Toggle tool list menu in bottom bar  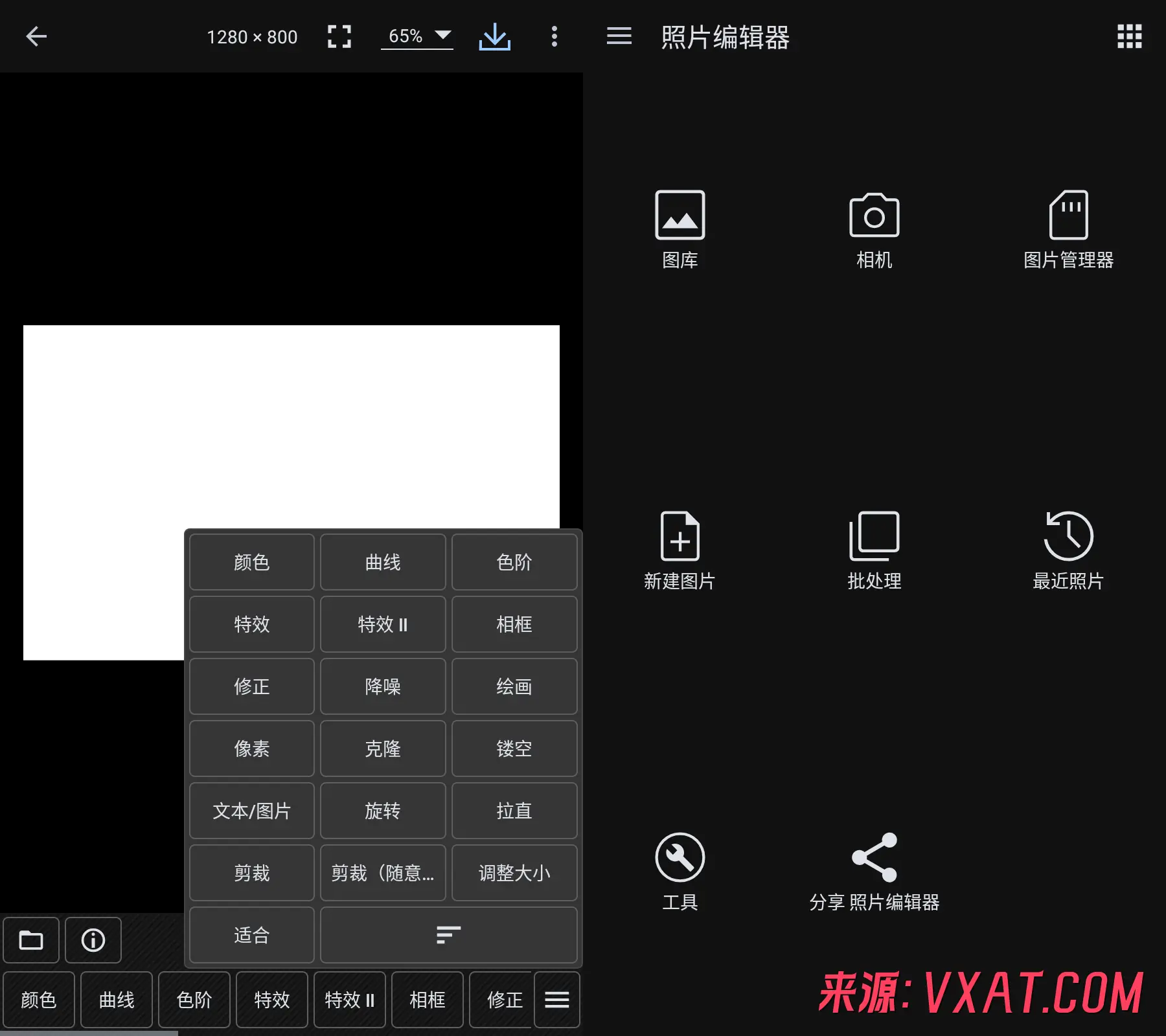point(557,1000)
